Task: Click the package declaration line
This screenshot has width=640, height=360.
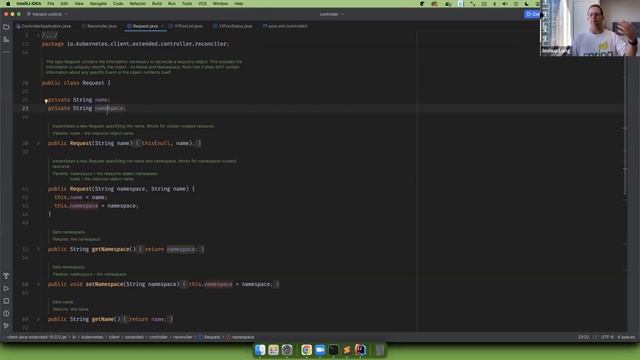Action: coord(135,44)
